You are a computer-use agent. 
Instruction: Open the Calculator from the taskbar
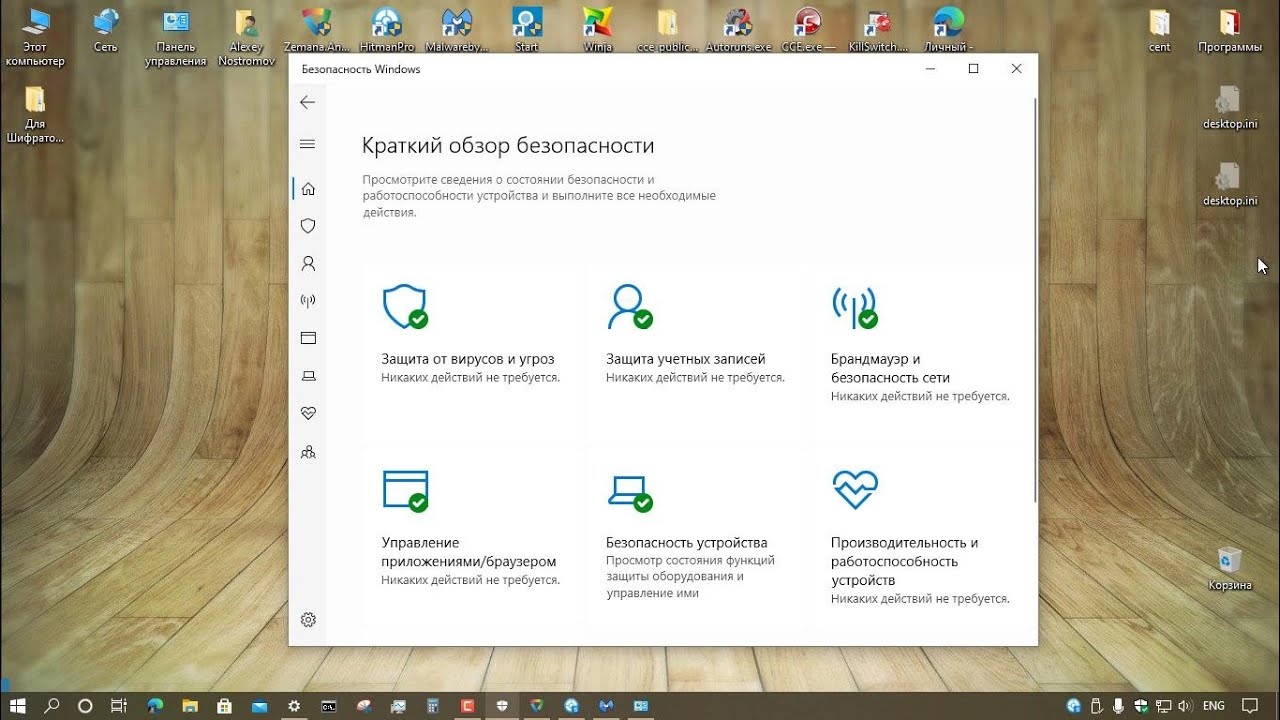pos(432,705)
